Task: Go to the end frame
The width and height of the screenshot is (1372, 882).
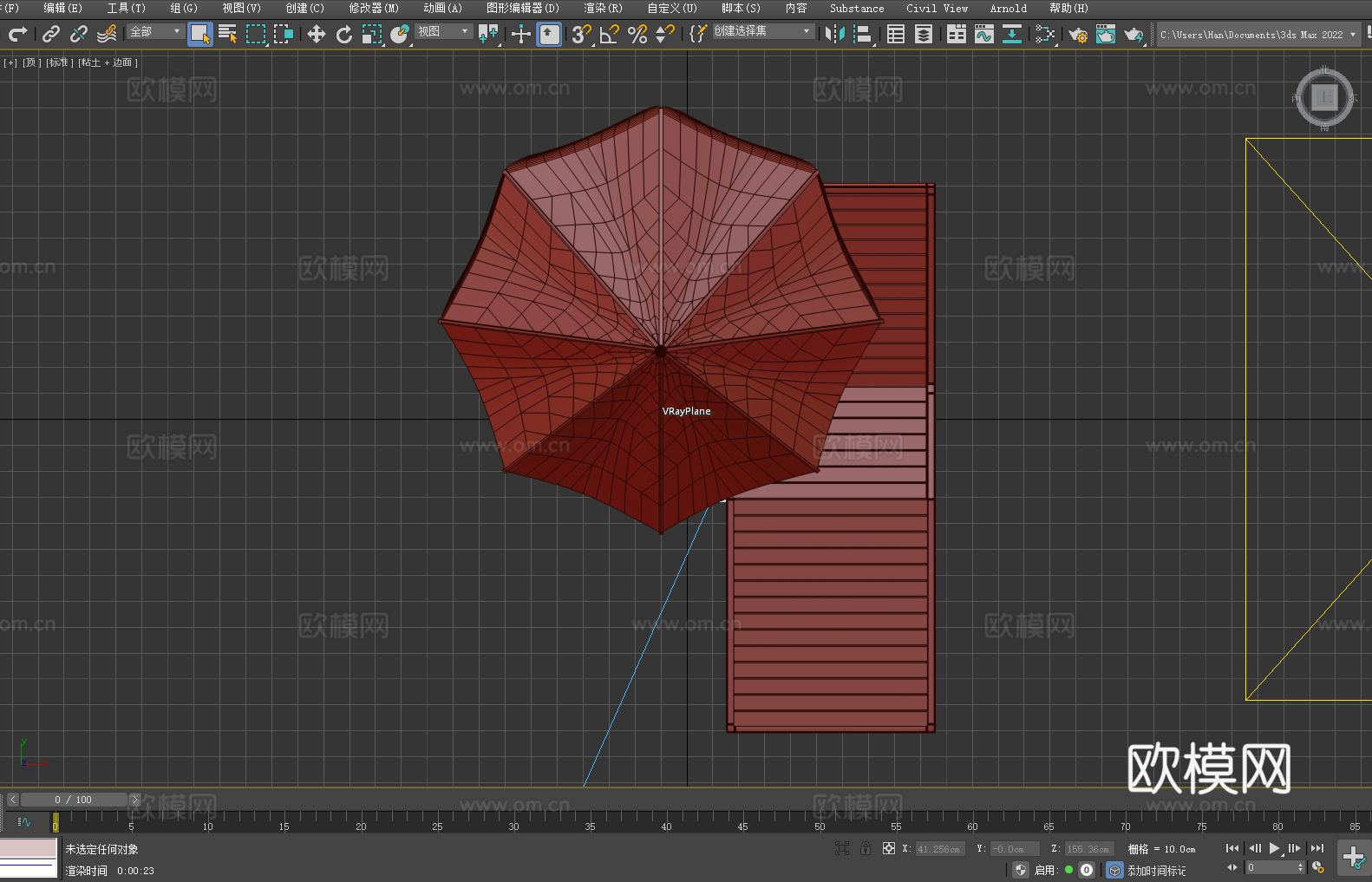Action: 1317,848
